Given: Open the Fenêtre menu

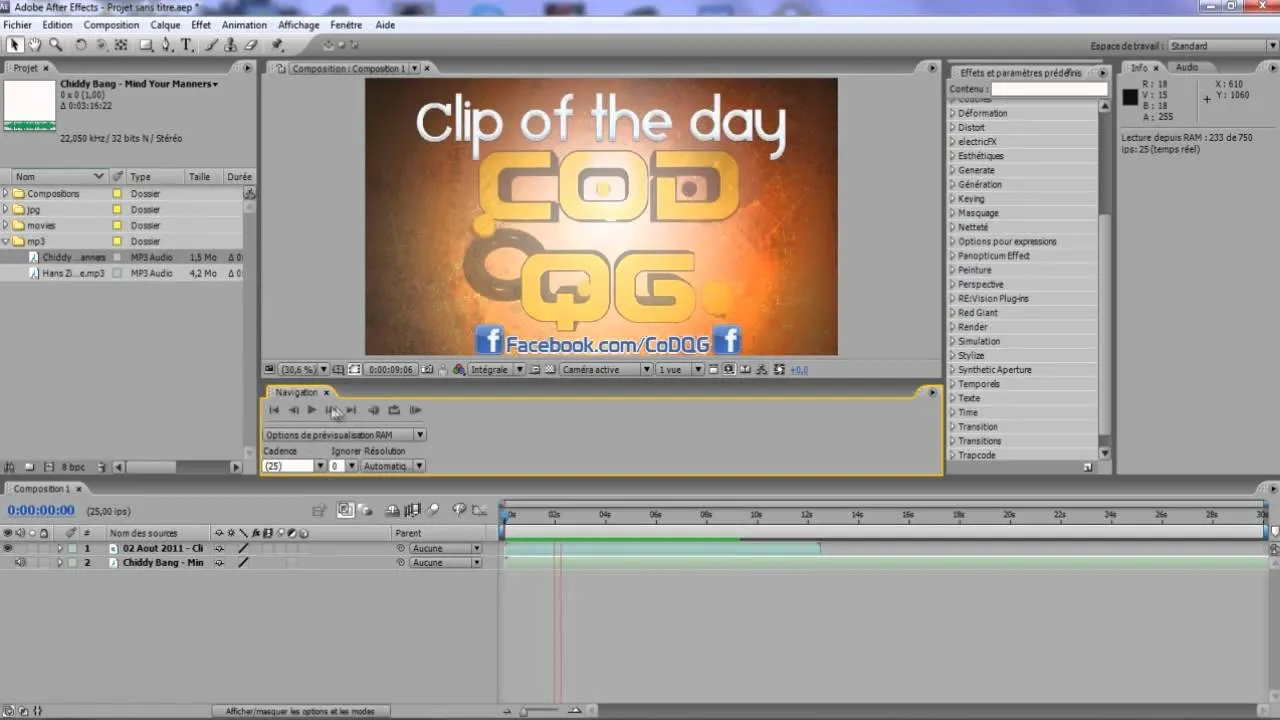Looking at the screenshot, I should [346, 25].
